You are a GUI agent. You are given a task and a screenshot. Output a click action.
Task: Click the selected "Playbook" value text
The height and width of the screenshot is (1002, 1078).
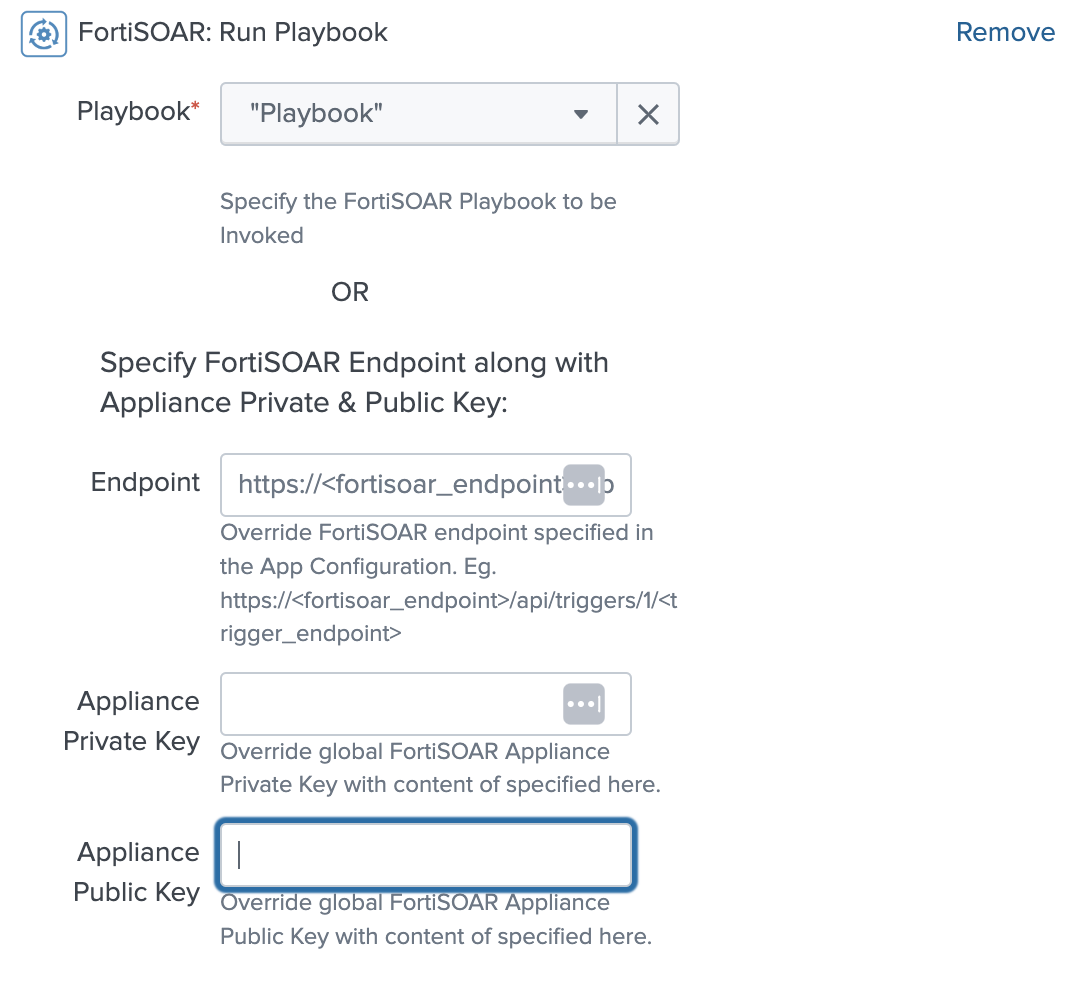pos(316,114)
